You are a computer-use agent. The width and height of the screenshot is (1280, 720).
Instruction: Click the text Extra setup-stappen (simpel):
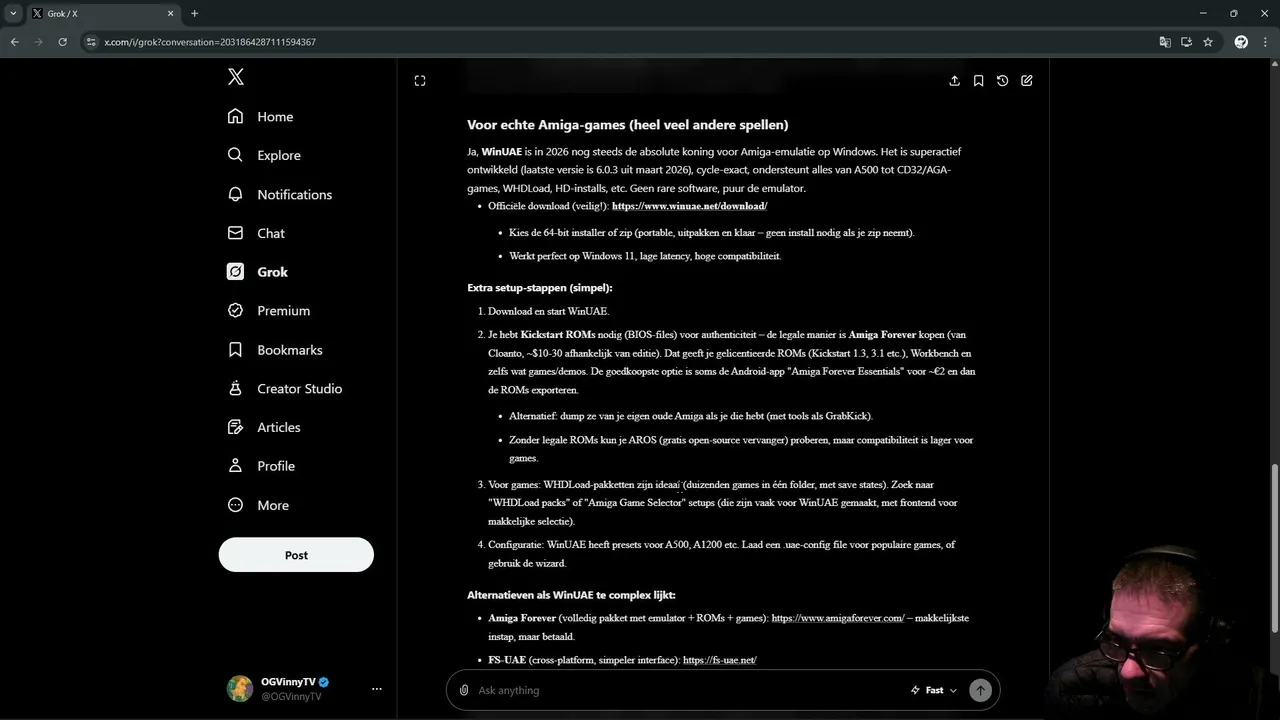[539, 288]
